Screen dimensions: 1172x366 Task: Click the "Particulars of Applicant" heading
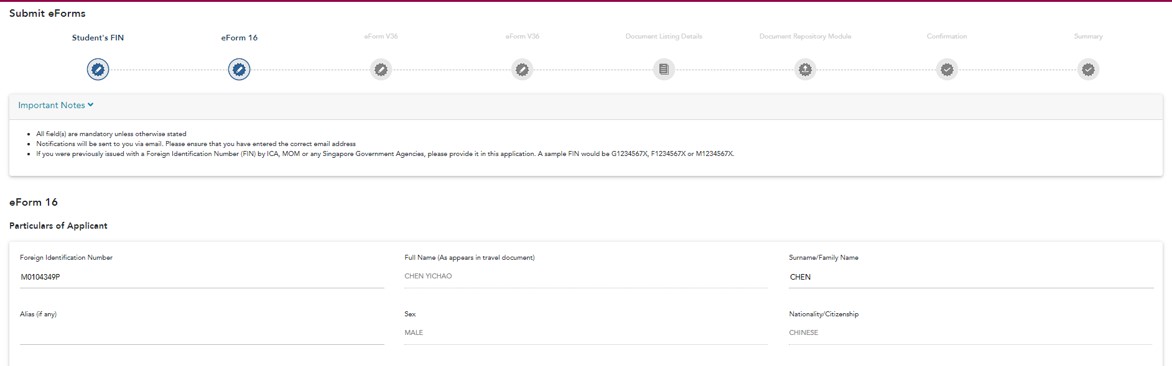coord(58,225)
